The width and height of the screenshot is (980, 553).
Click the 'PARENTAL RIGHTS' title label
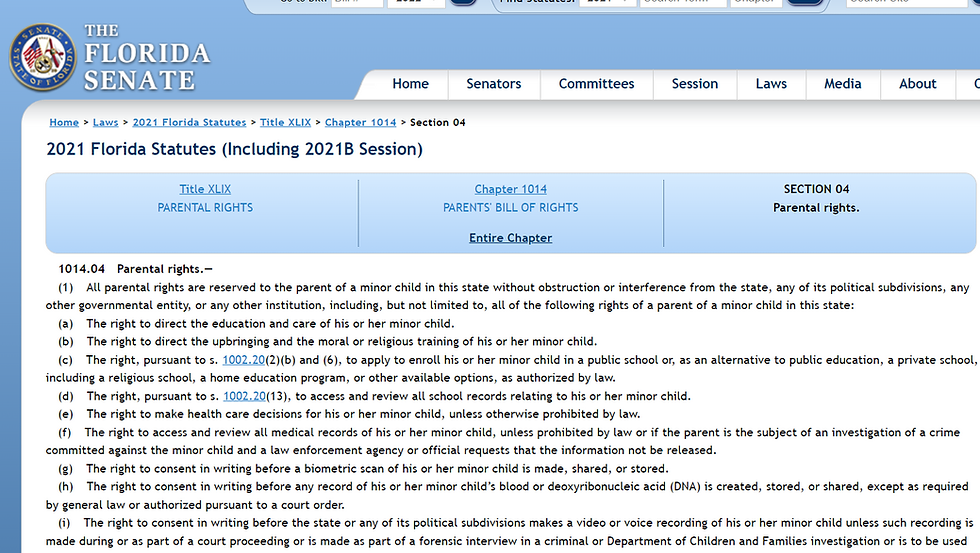(x=205, y=207)
